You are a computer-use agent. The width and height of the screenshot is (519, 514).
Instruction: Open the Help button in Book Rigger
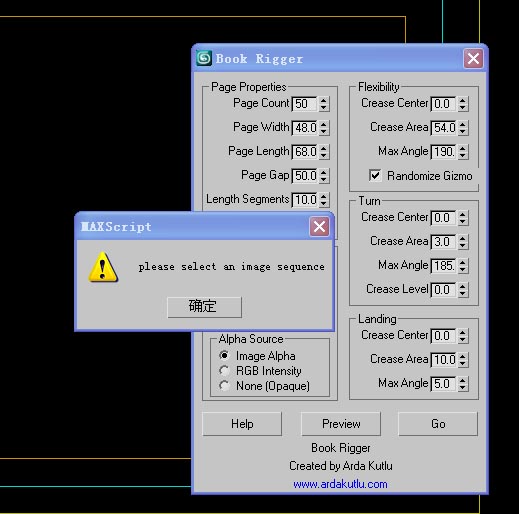point(242,424)
